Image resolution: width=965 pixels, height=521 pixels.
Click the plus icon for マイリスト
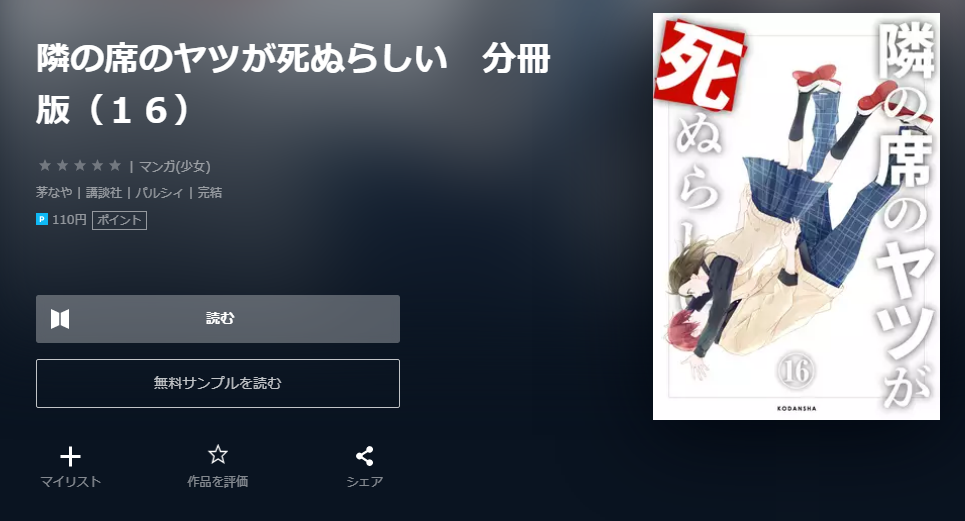(x=70, y=456)
